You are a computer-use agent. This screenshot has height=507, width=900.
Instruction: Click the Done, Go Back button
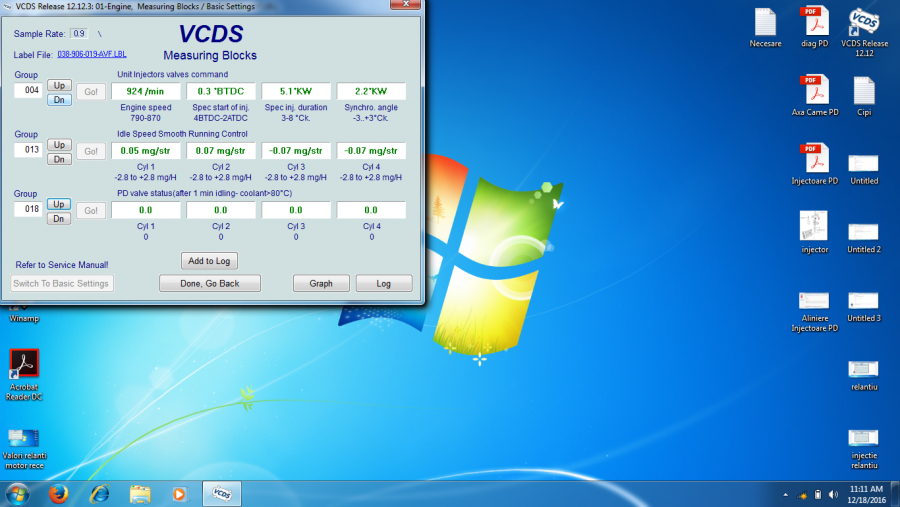click(x=210, y=284)
